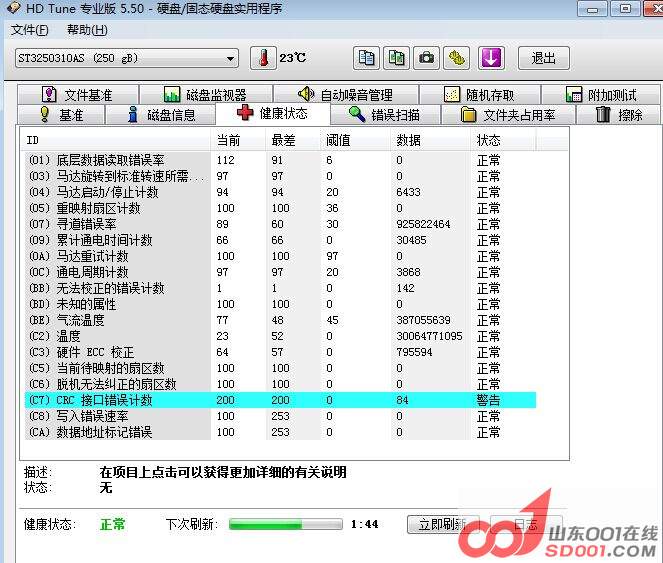Click the lightbulb icon on 基准 tab
663x563 pixels.
point(44,114)
